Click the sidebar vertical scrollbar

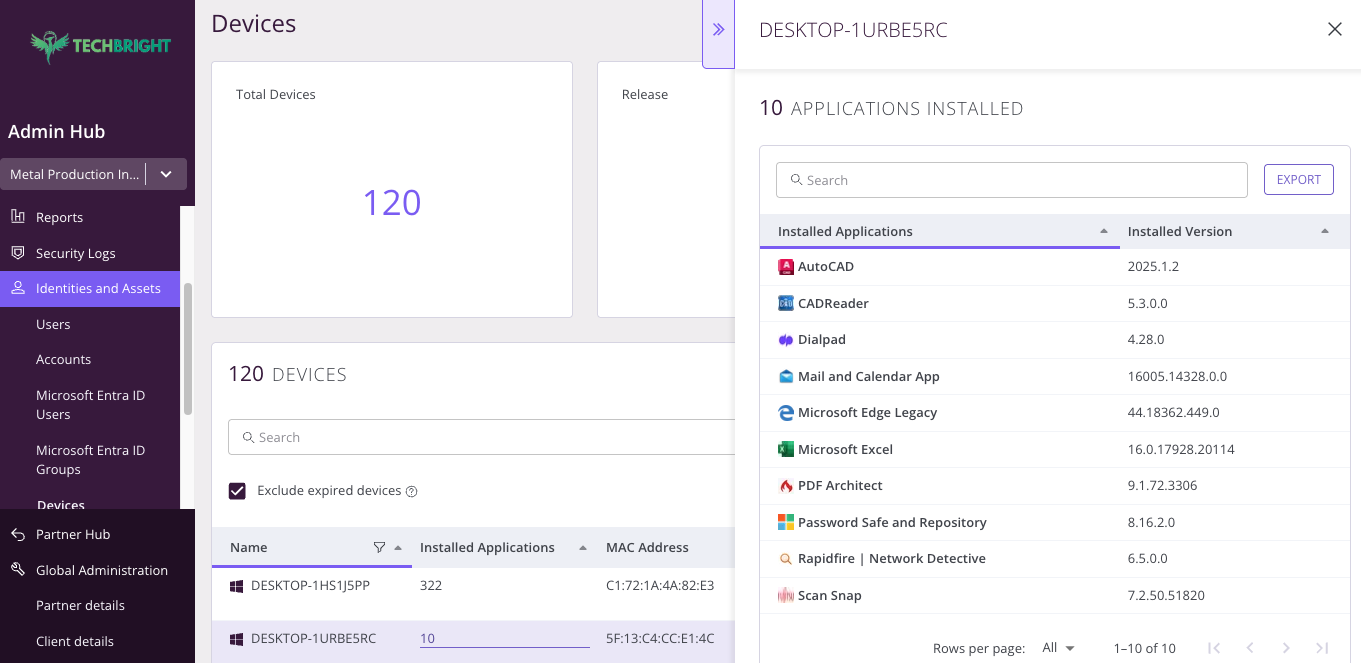[187, 348]
